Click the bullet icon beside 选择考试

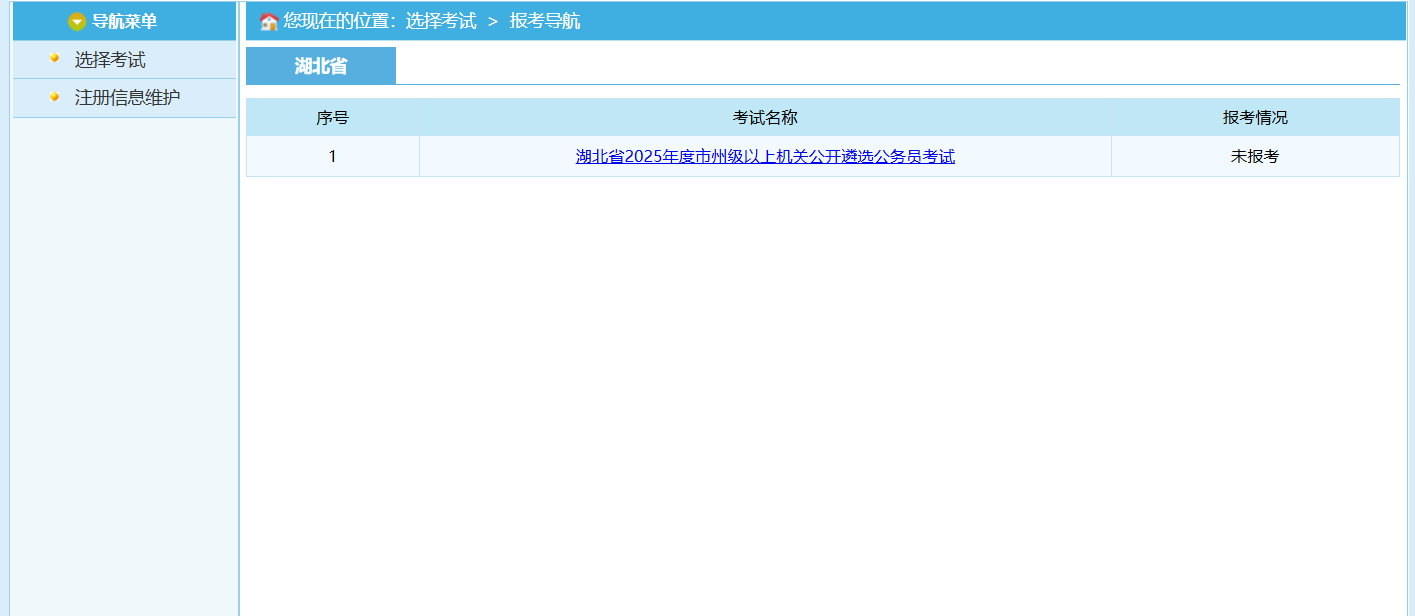tap(55, 58)
